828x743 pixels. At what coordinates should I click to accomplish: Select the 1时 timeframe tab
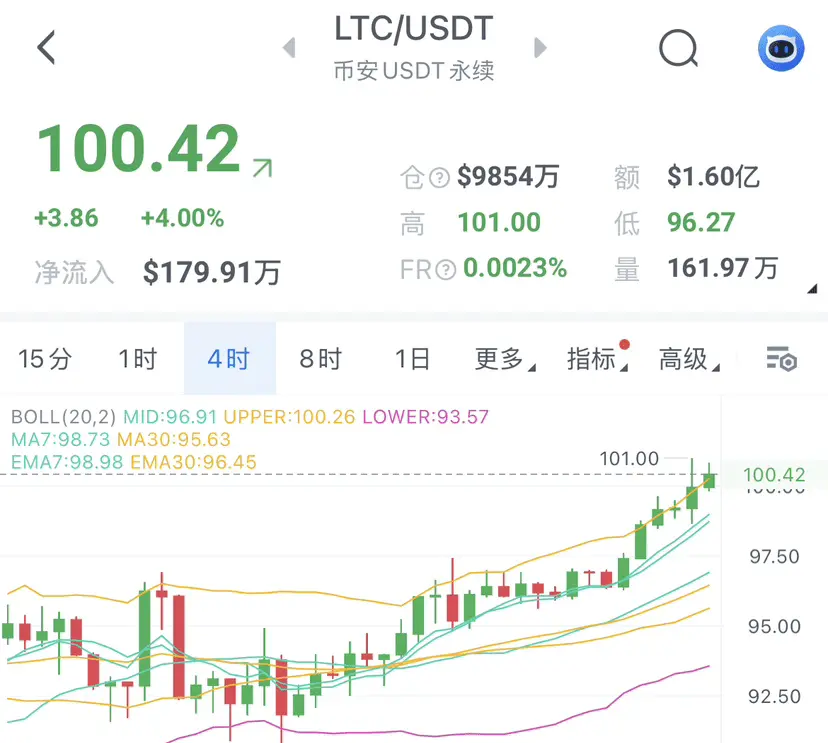(138, 359)
